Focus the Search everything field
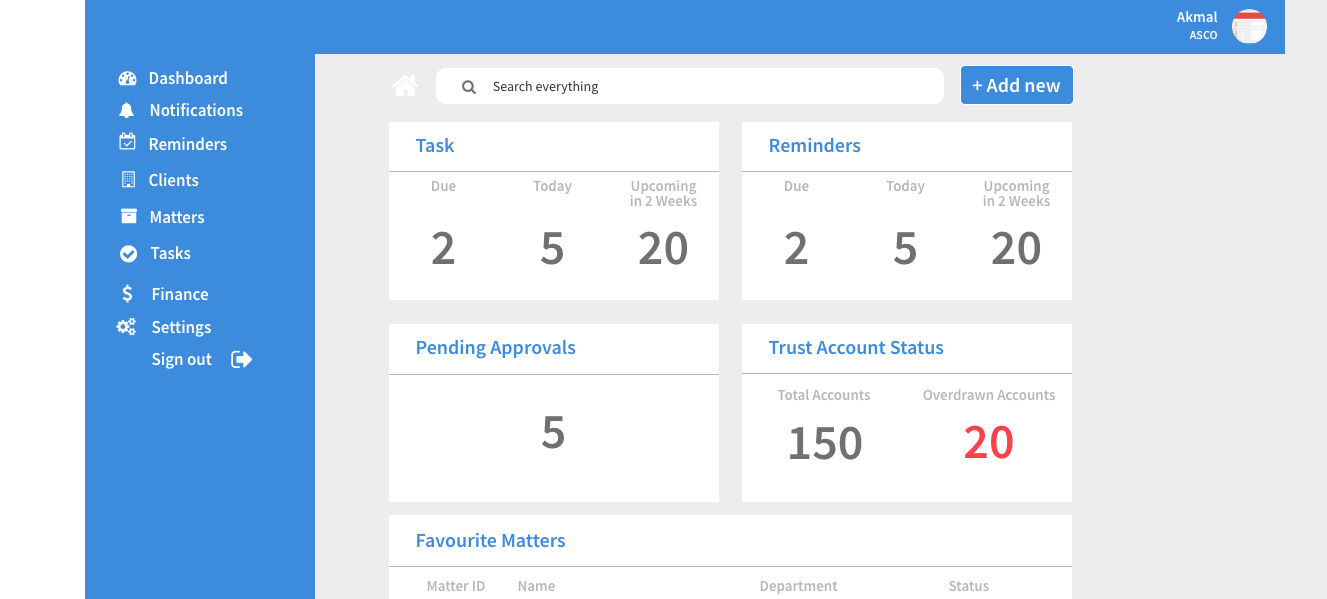This screenshot has width=1327, height=599. point(690,86)
